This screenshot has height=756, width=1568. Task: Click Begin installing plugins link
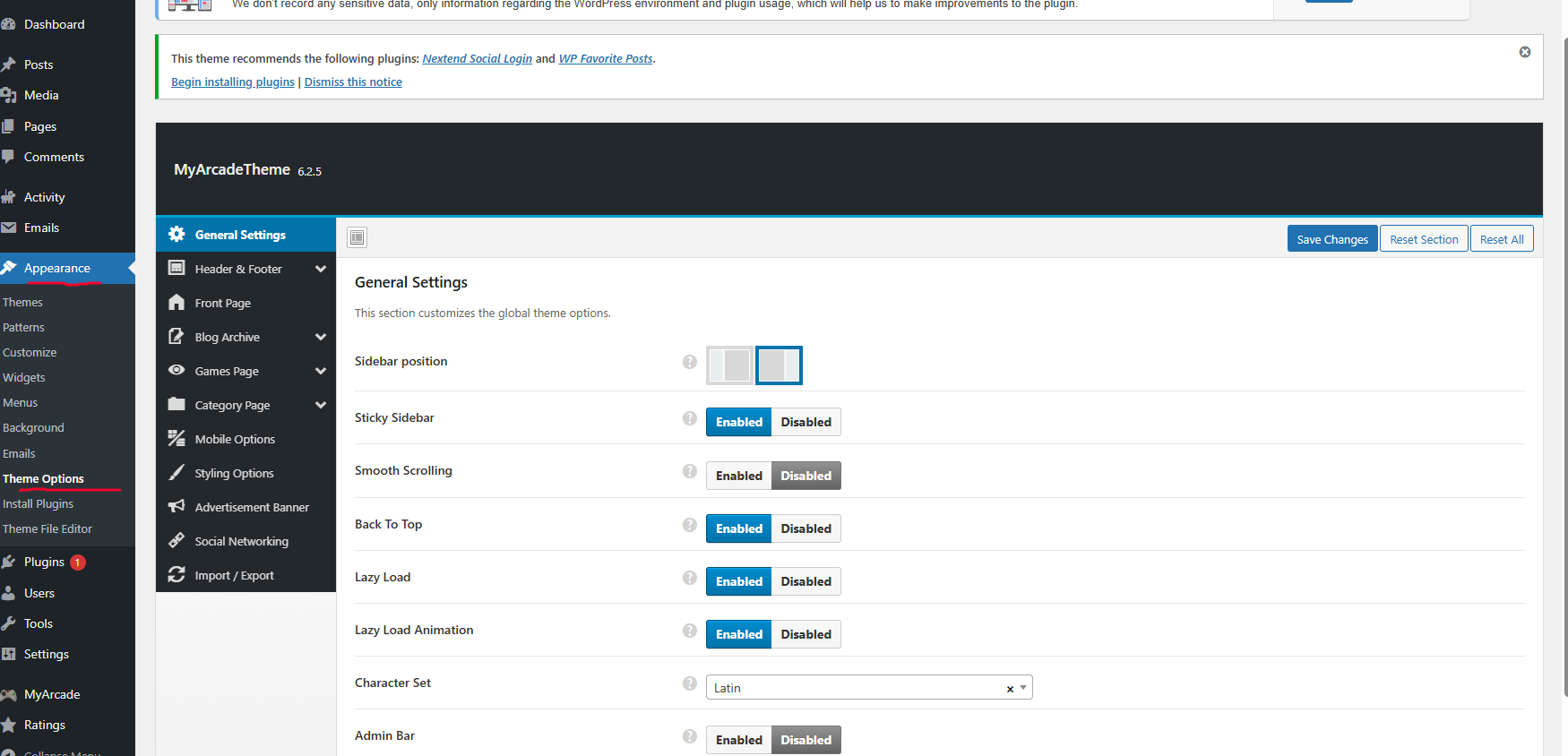pyautogui.click(x=233, y=82)
